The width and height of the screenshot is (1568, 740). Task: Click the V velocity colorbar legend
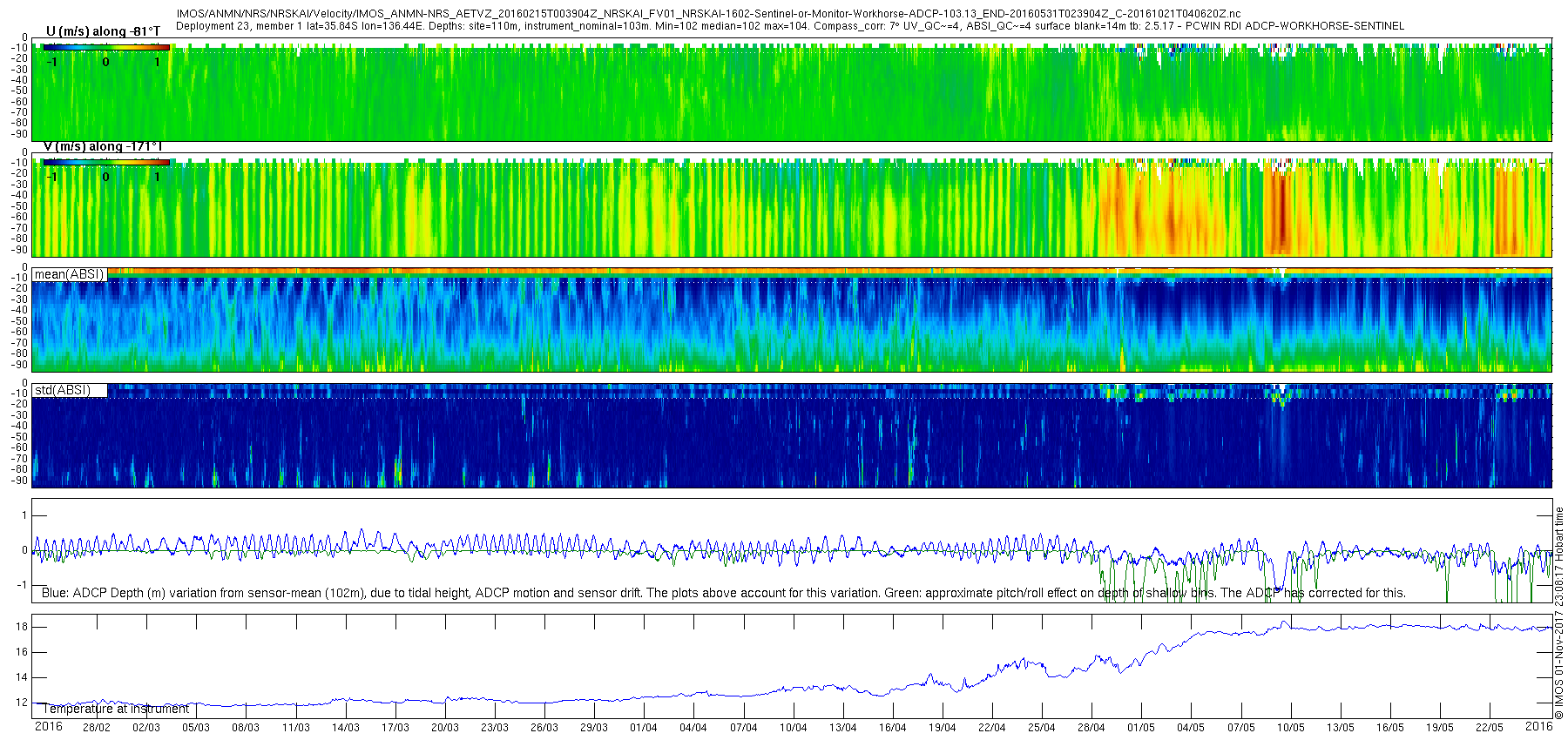pos(106,162)
